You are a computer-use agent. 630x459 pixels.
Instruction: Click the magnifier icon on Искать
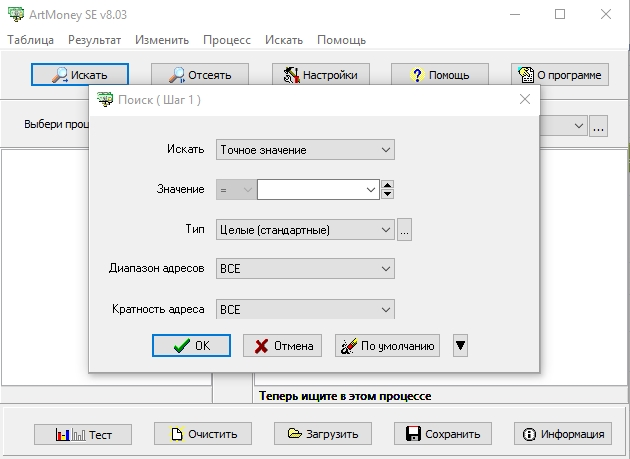59,75
